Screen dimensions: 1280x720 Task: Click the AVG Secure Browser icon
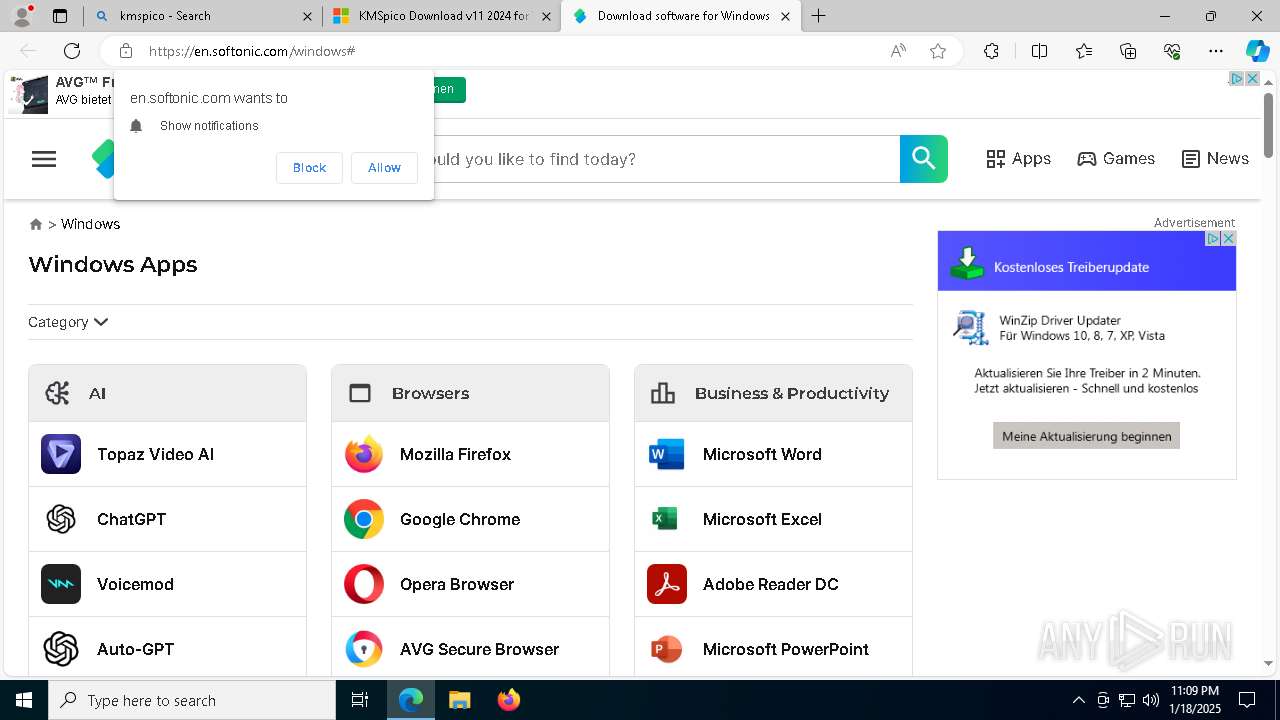[x=364, y=649]
